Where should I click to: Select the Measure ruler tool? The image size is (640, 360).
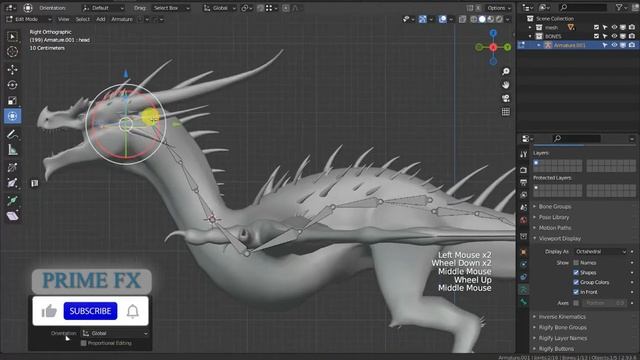(12, 150)
